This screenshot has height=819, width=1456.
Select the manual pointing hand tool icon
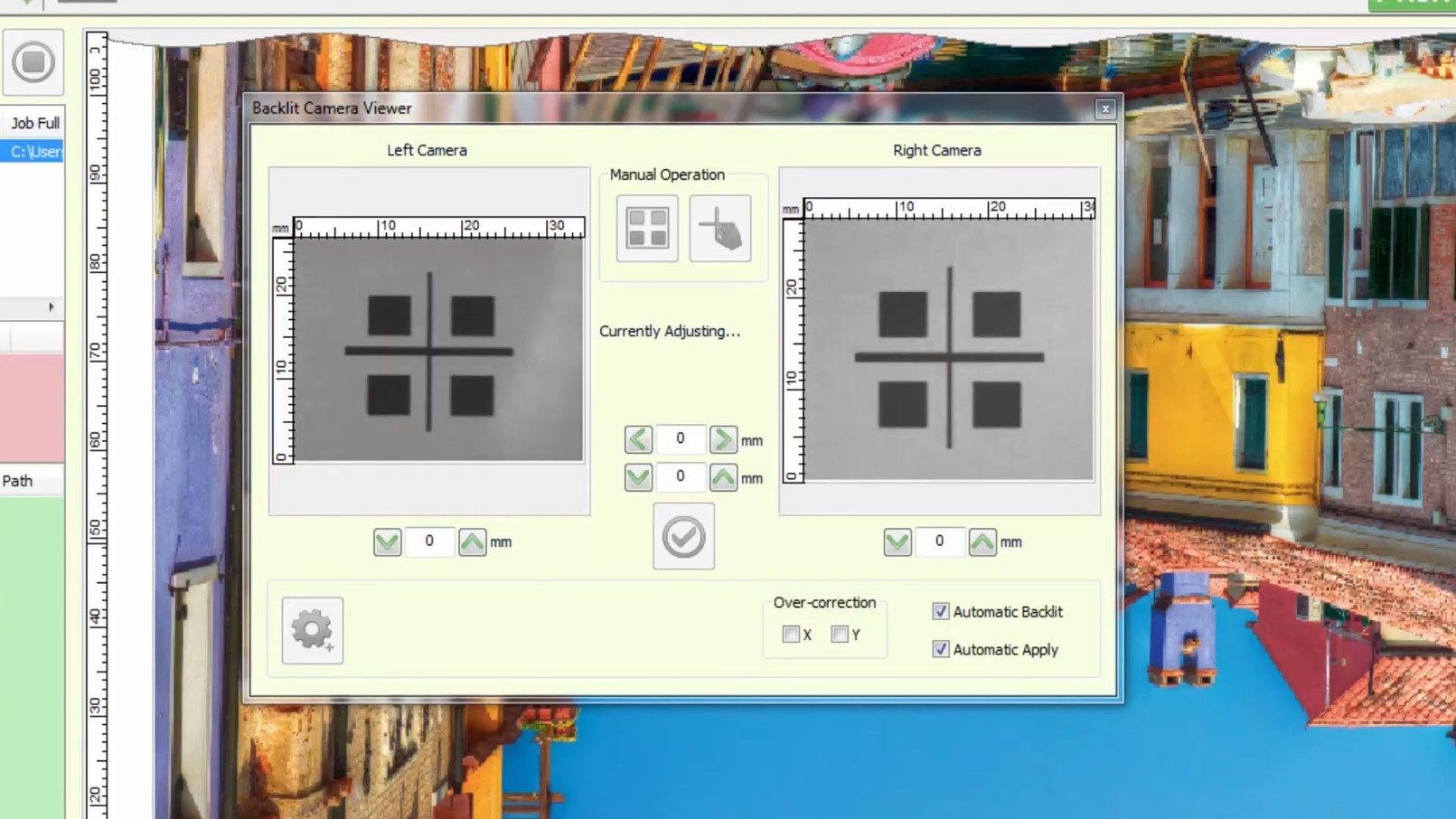720,229
